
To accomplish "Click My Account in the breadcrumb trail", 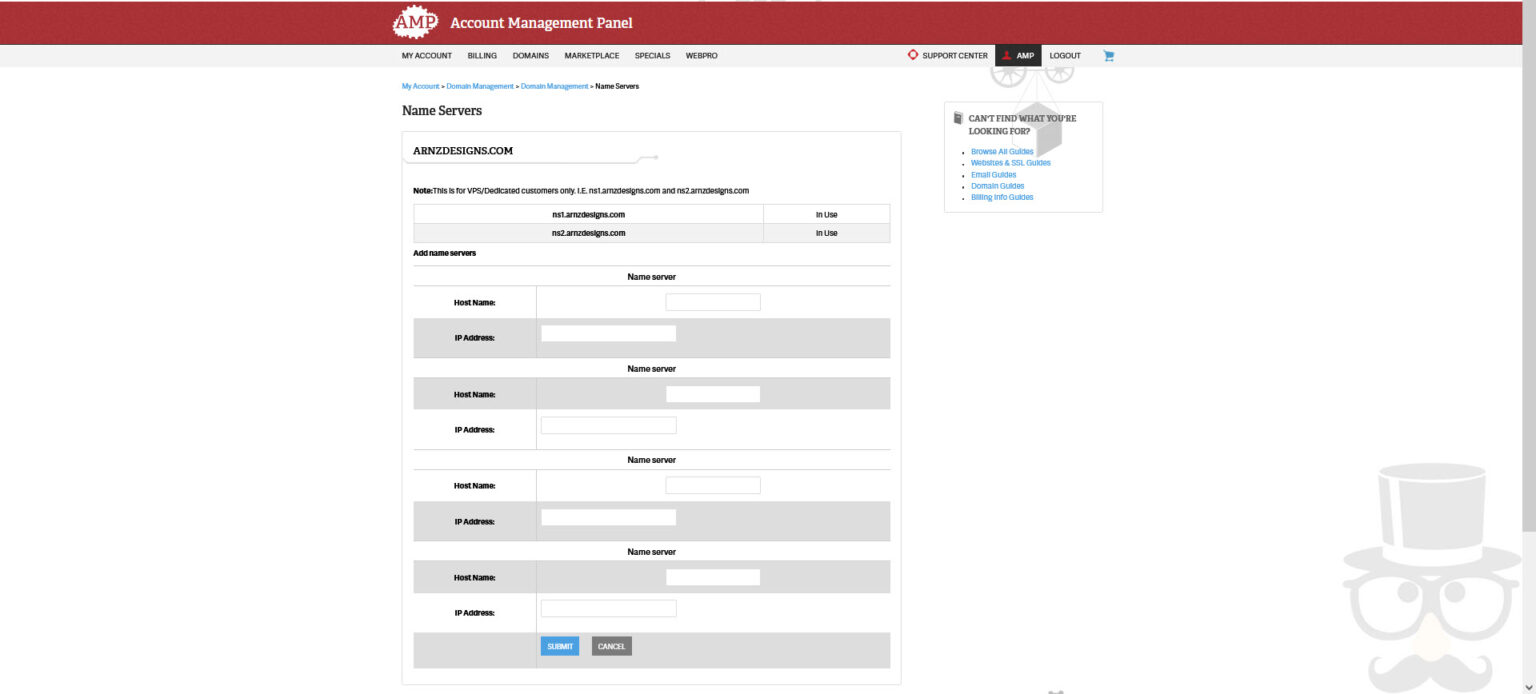I will point(420,86).
